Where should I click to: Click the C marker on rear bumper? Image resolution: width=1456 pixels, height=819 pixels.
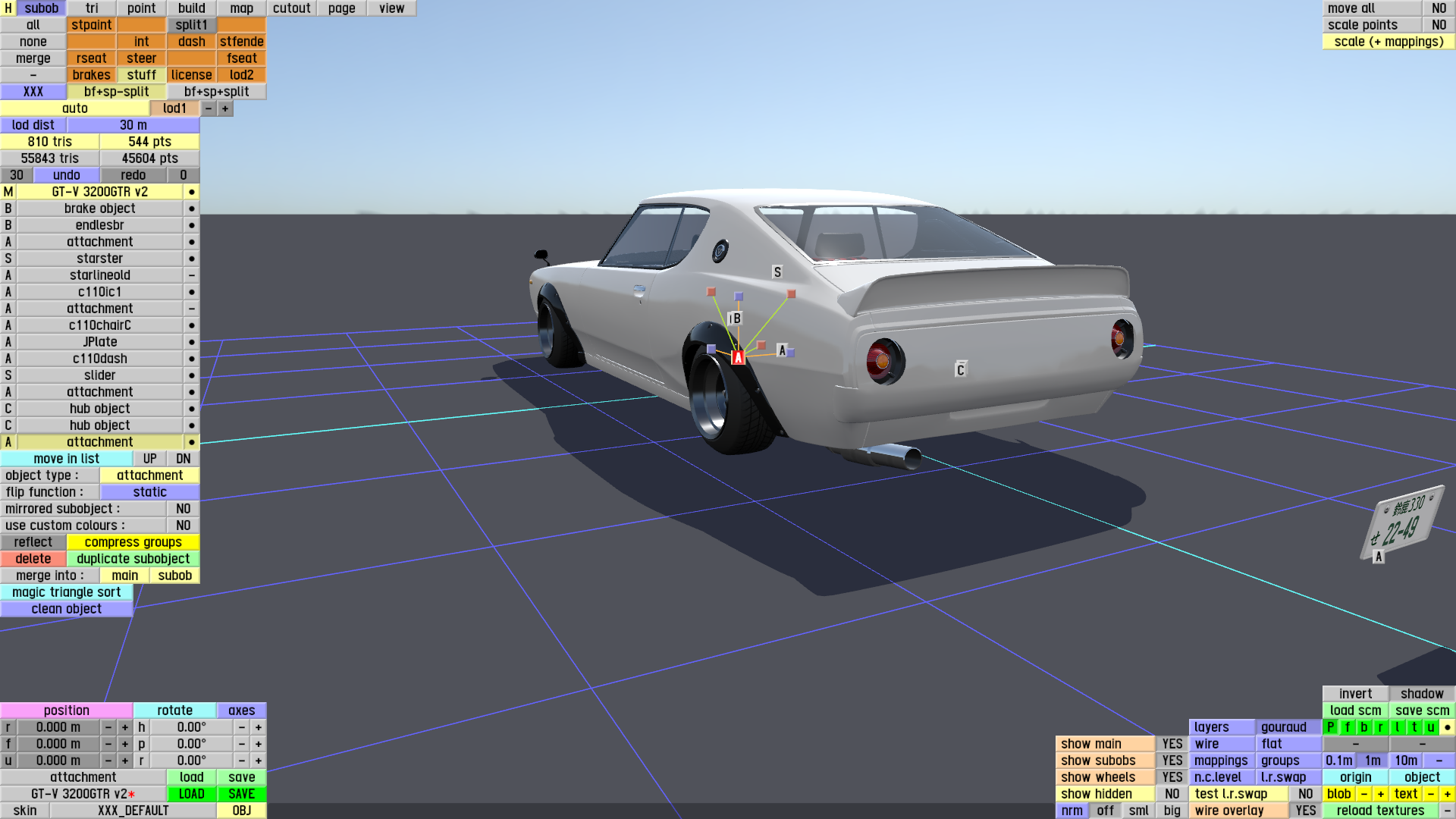pos(960,370)
